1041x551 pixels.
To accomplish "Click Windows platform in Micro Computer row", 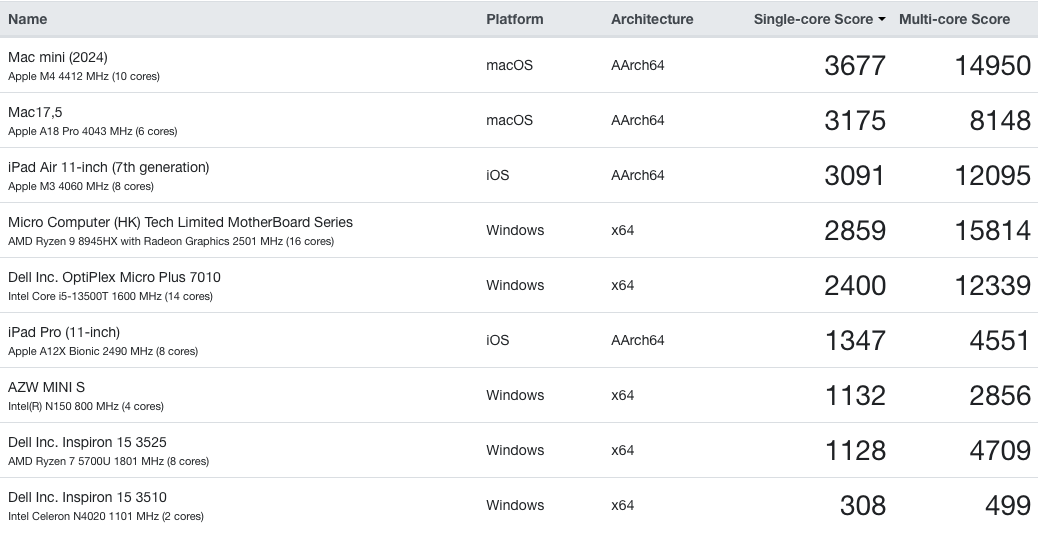I will [x=515, y=230].
